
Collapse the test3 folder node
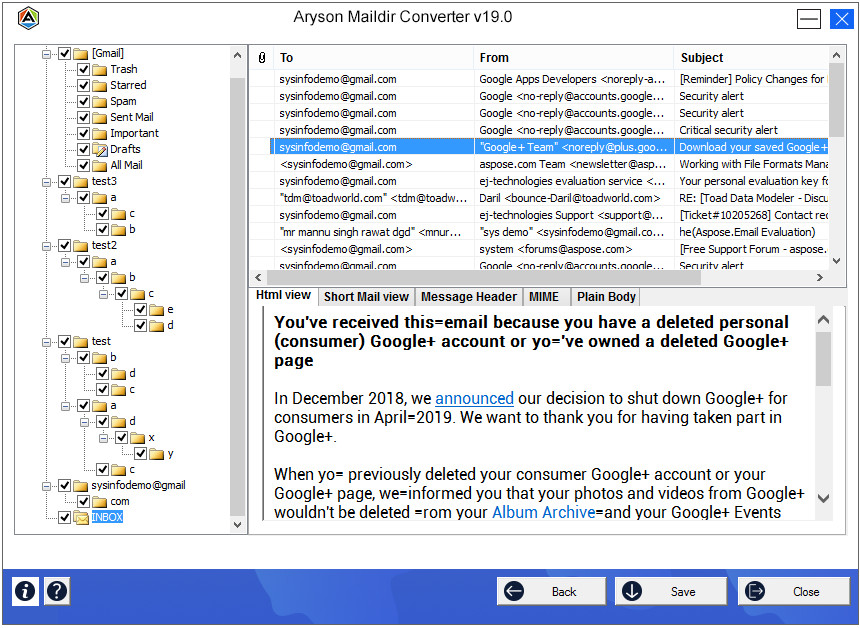pyautogui.click(x=46, y=181)
